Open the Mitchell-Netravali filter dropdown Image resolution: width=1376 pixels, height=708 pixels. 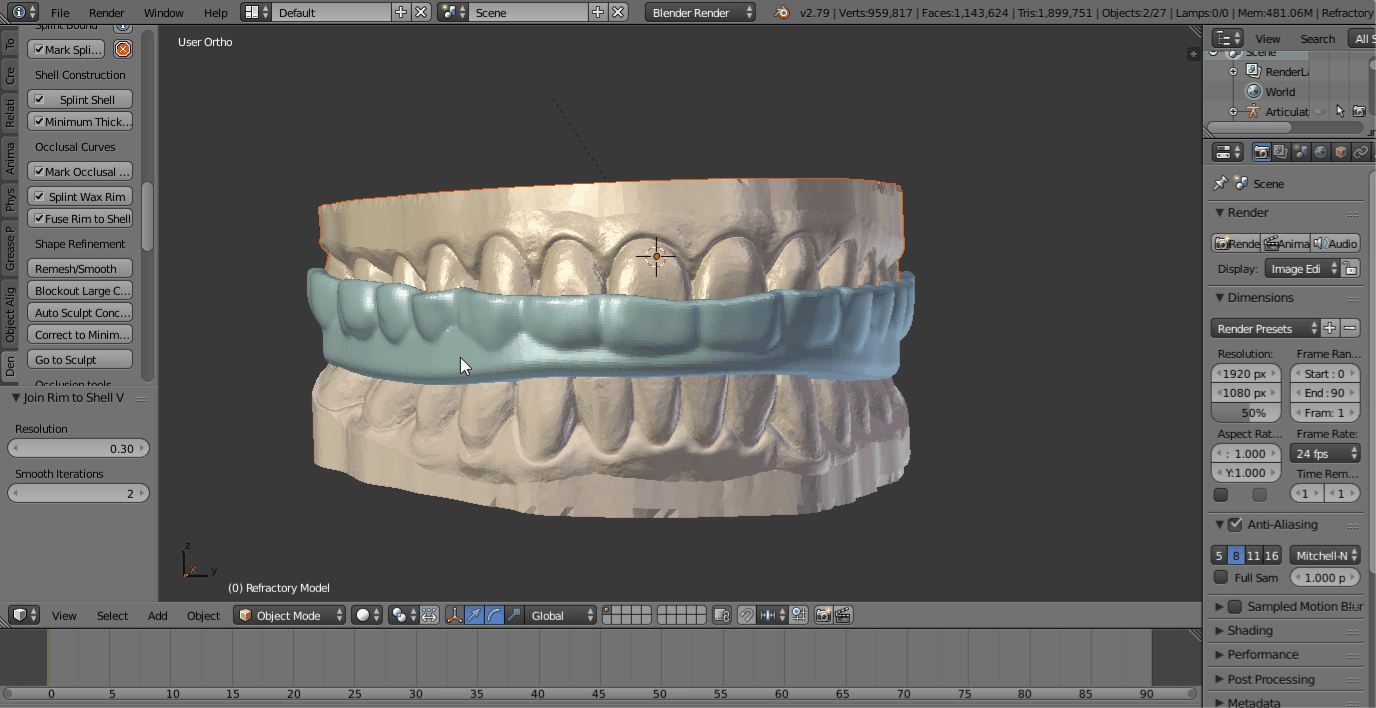tap(1325, 555)
